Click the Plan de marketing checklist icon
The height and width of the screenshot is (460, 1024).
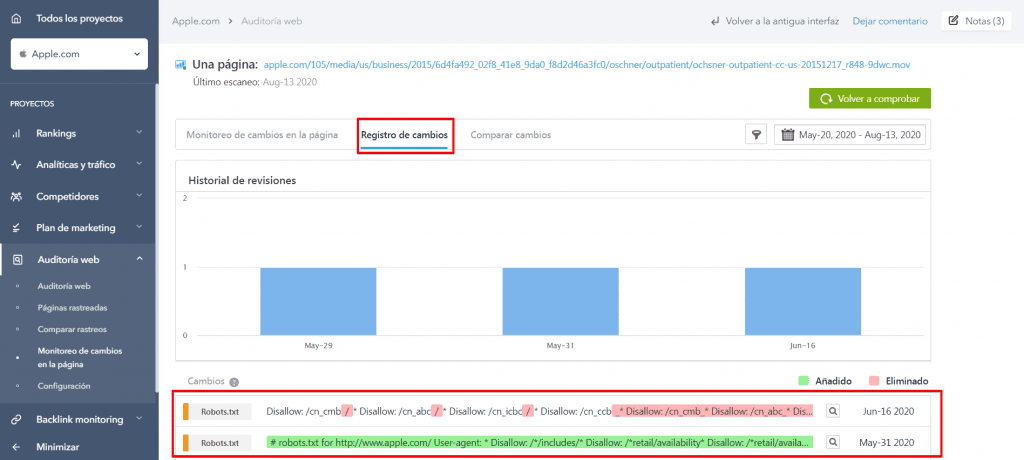pos(17,228)
